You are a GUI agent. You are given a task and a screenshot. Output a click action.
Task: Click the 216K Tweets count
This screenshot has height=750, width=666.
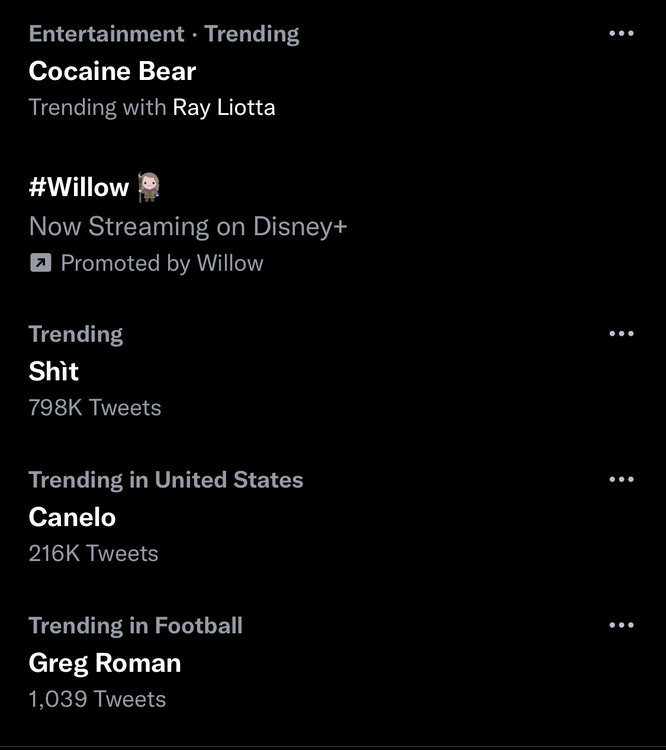click(94, 553)
